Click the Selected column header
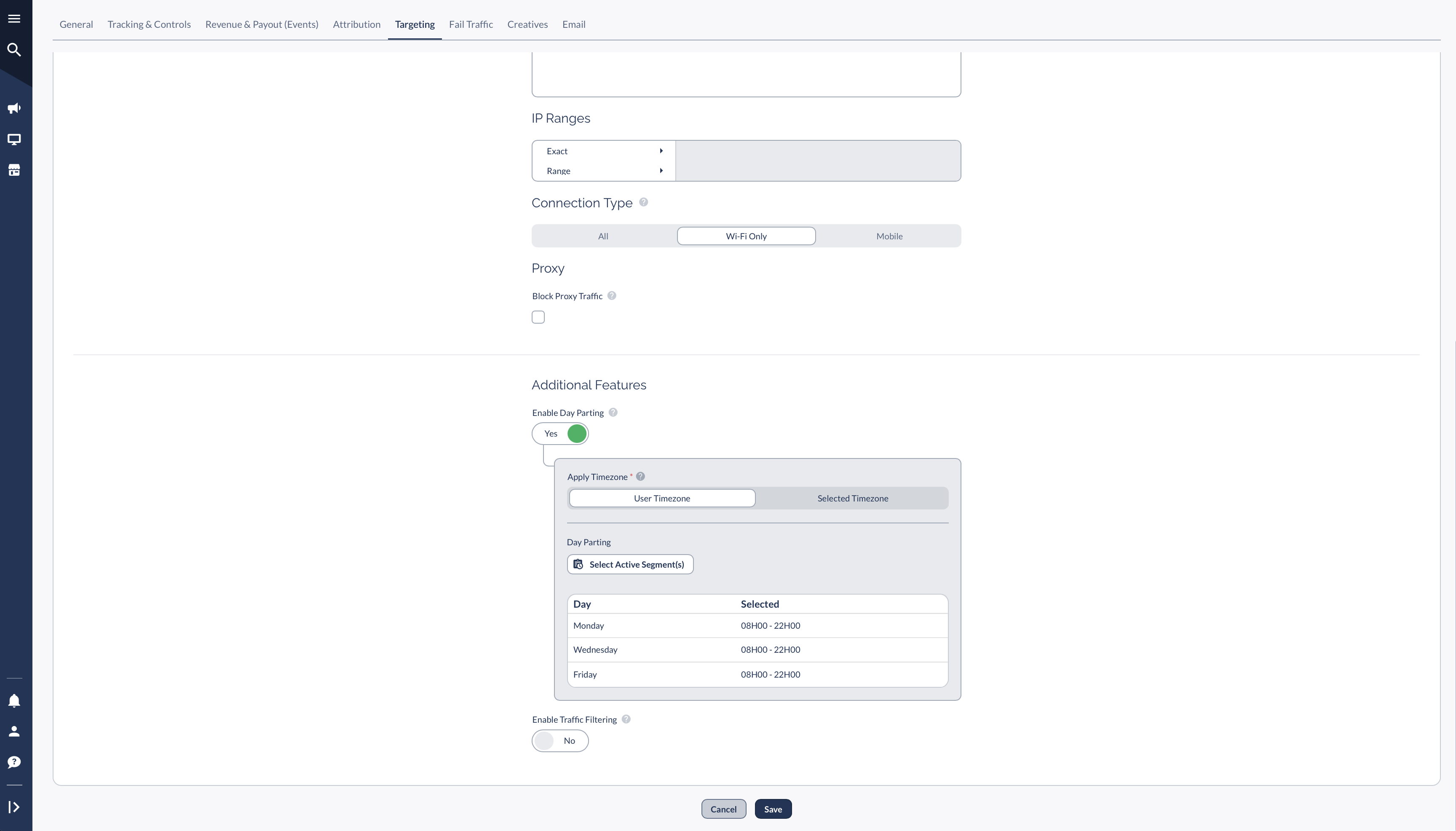 [x=759, y=604]
